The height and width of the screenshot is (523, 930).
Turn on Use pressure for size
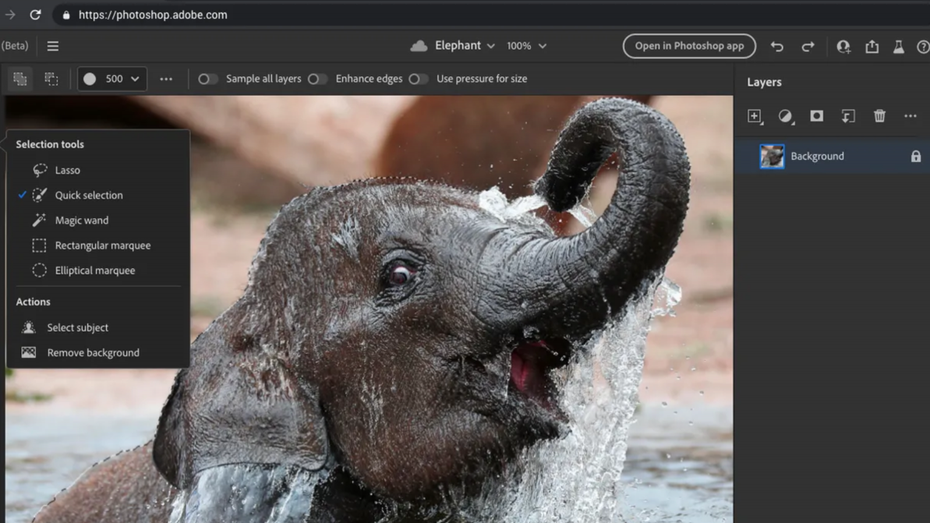(418, 79)
